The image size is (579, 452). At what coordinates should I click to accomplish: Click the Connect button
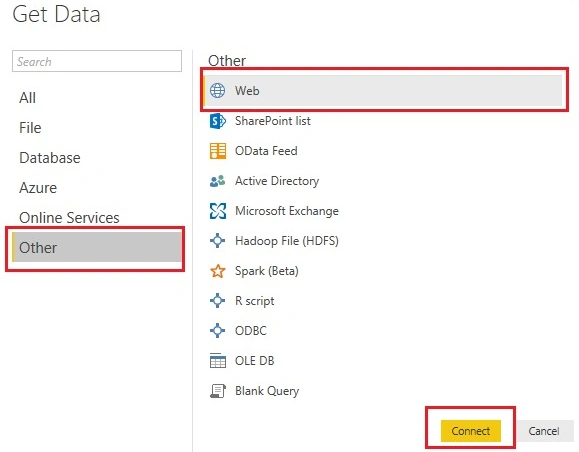coord(470,431)
